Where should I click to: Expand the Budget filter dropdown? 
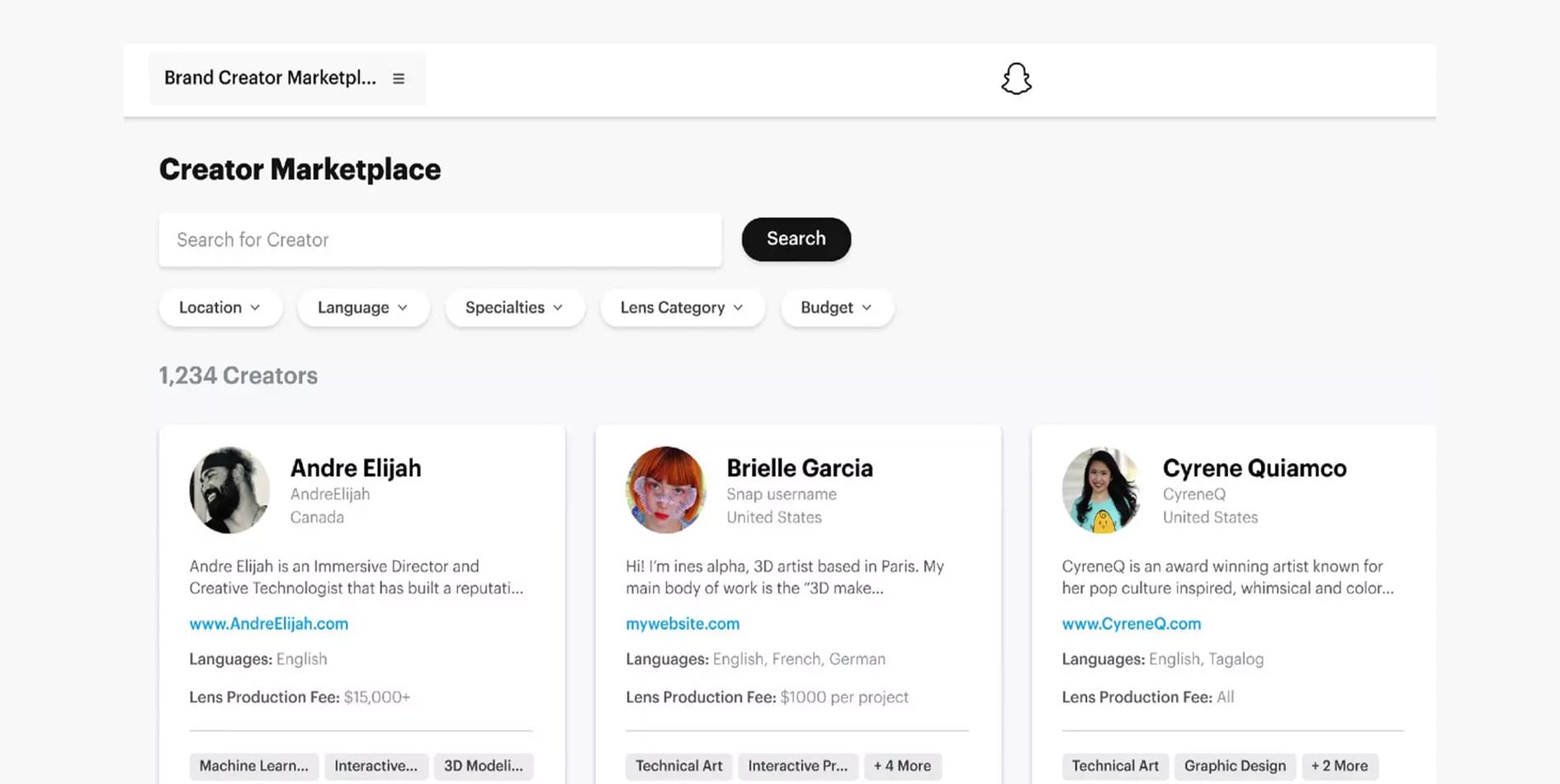click(836, 308)
